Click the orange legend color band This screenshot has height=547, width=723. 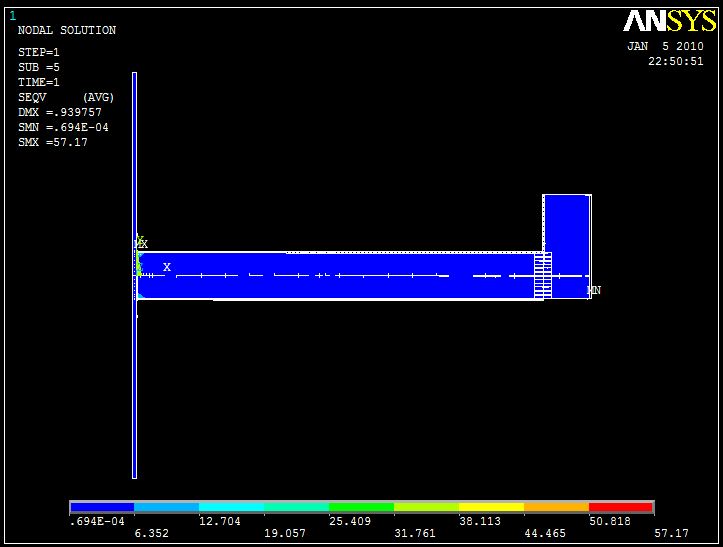pyautogui.click(x=557, y=507)
